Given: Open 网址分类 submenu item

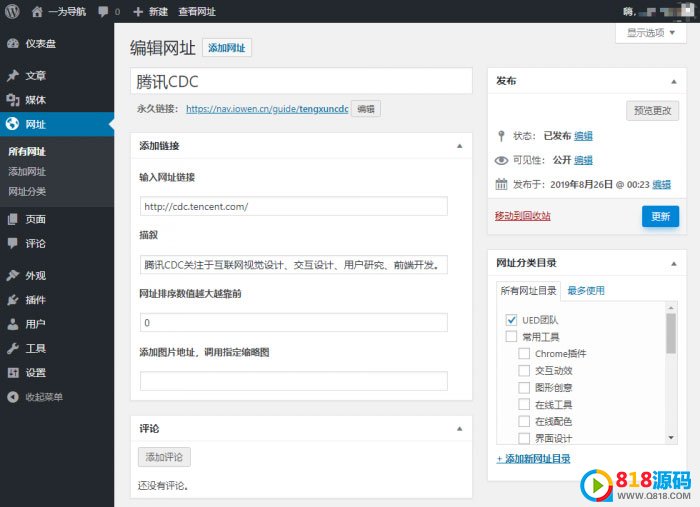Looking at the screenshot, I should point(27,191).
